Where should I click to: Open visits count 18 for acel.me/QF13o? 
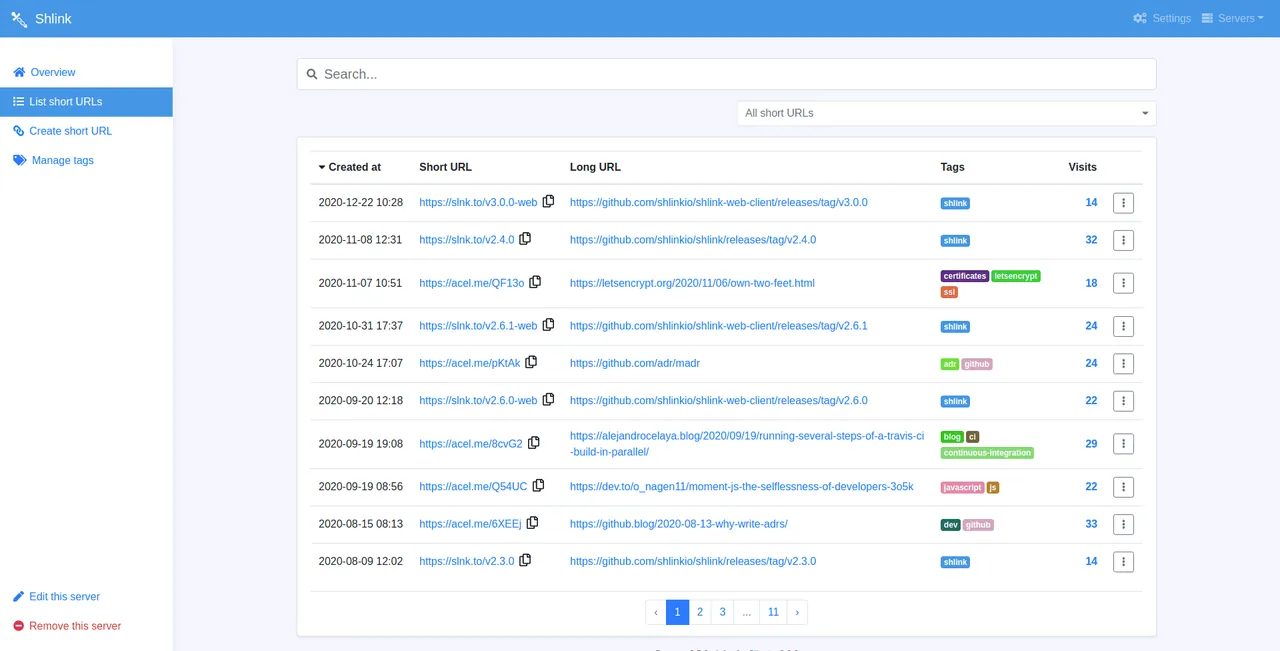click(x=1091, y=283)
